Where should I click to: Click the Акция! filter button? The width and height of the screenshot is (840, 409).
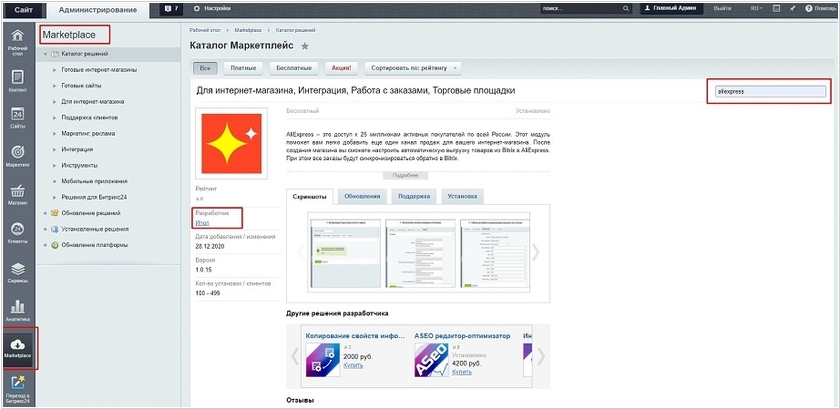tap(341, 68)
